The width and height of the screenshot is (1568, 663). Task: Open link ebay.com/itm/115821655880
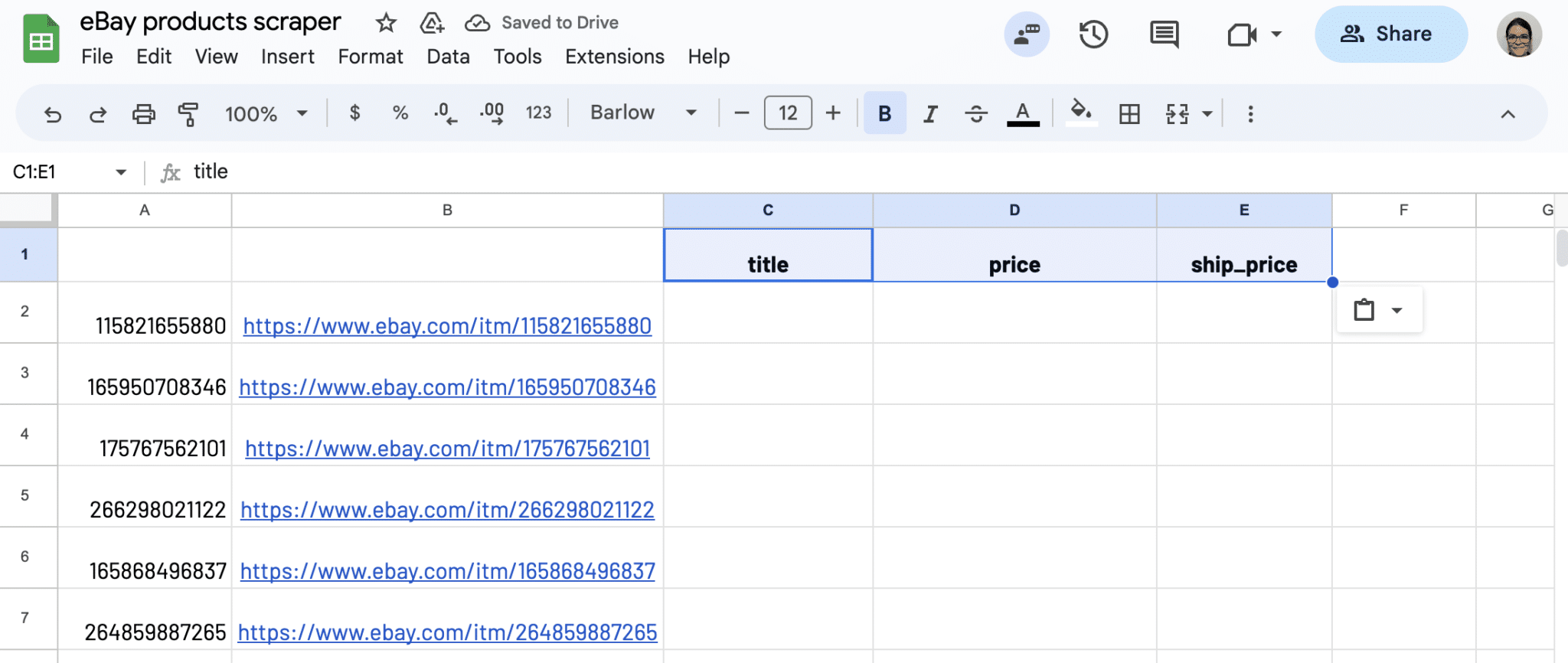click(447, 326)
